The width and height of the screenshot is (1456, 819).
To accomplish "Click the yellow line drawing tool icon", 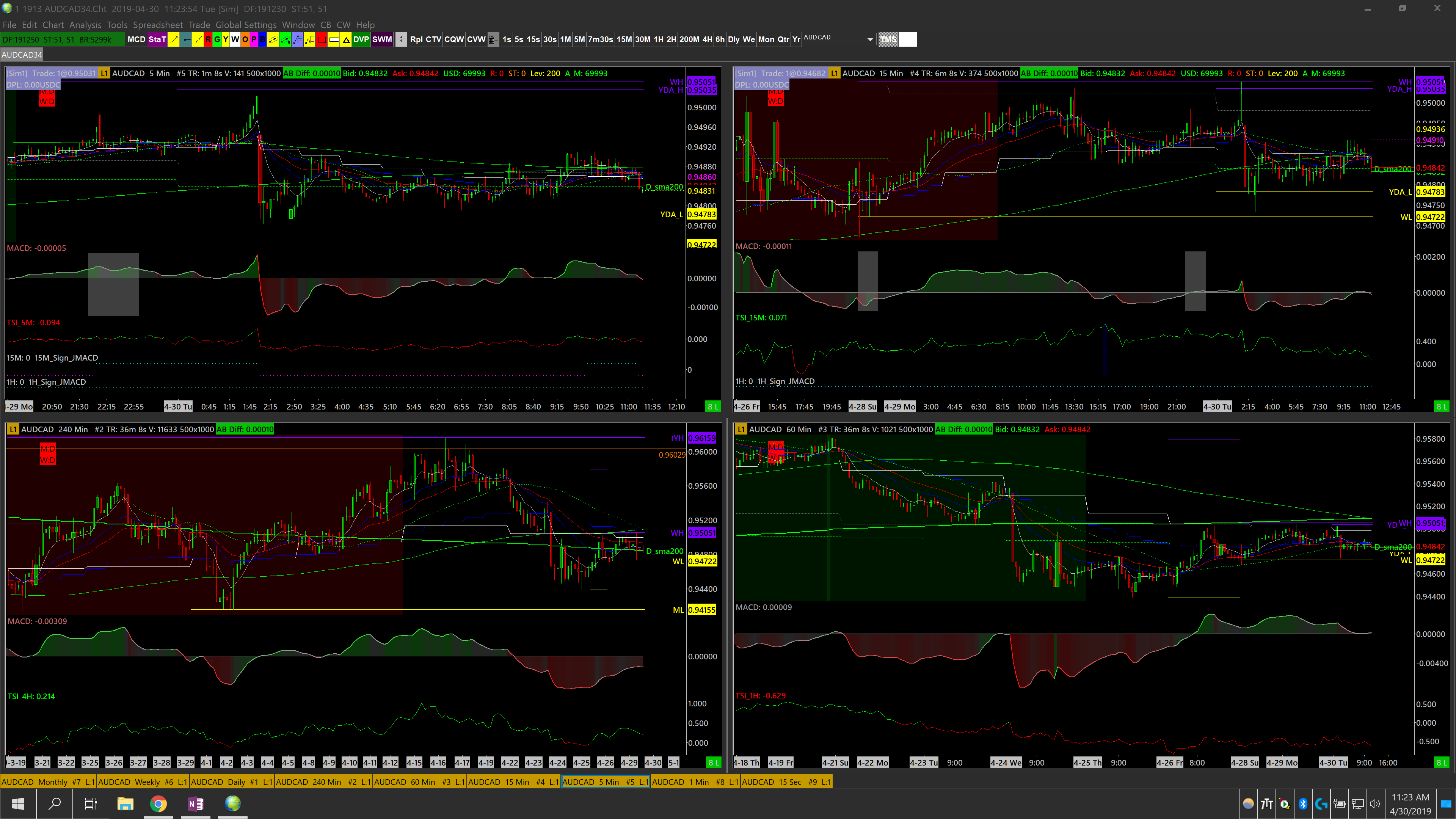I will [174, 39].
